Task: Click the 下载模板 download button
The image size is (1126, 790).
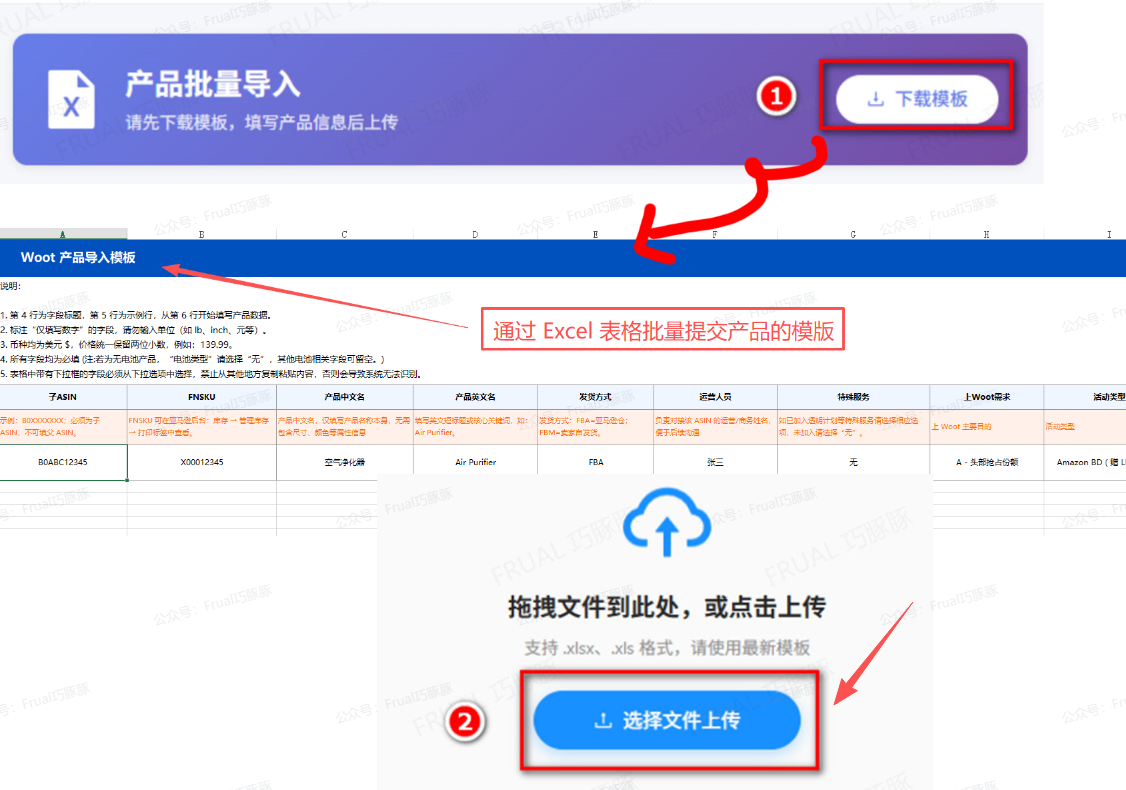Action: pos(916,99)
